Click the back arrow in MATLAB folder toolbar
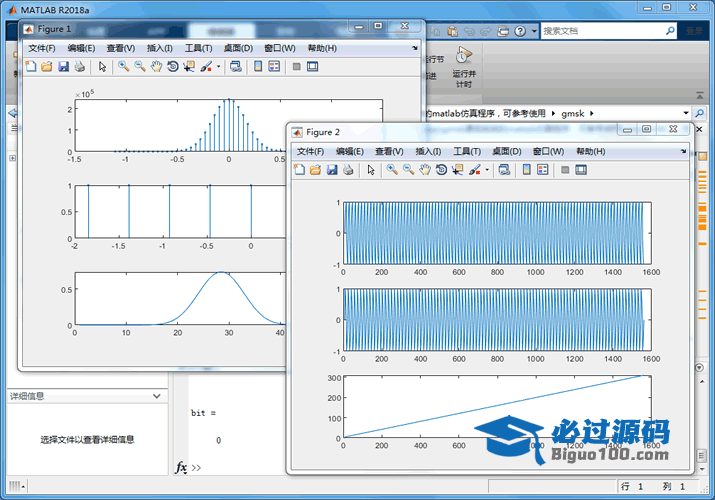Screen dimensions: 715x500 13,113
